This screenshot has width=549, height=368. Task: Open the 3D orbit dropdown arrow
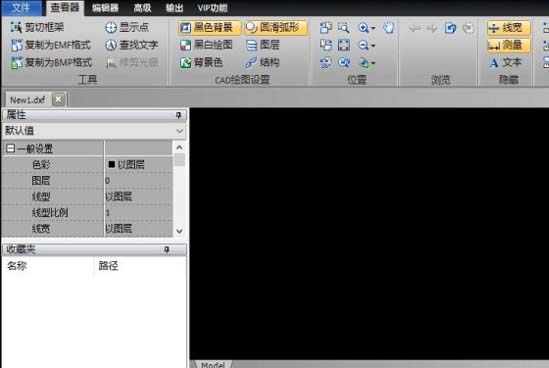373,63
